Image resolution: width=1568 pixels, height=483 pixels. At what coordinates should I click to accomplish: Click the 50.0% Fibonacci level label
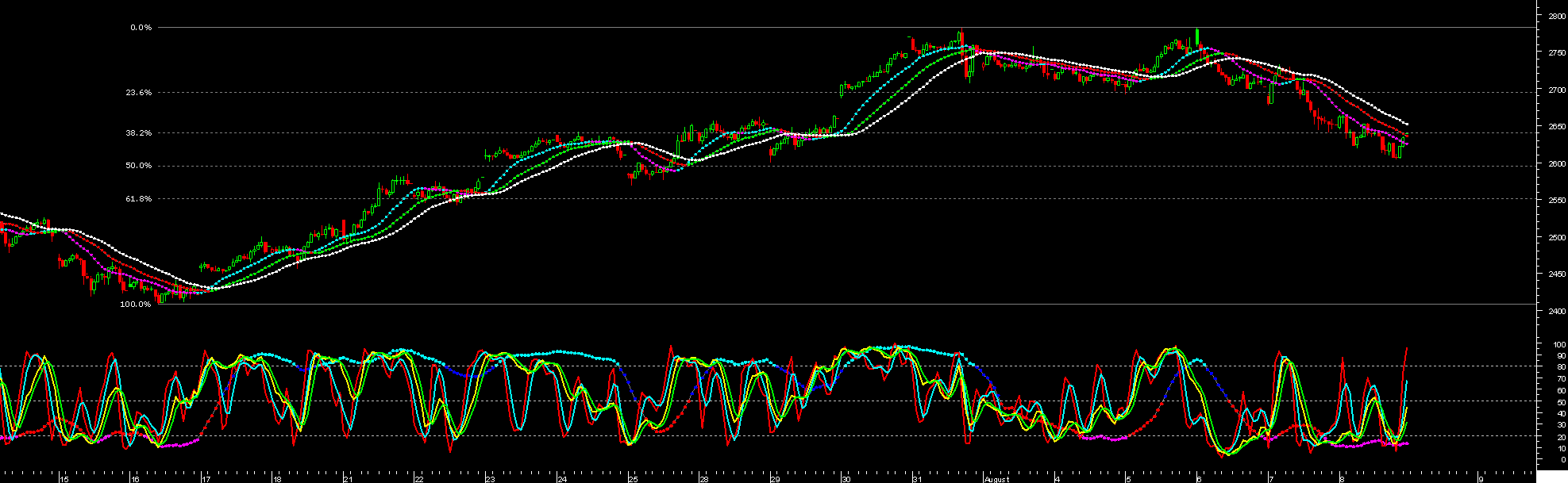[138, 166]
